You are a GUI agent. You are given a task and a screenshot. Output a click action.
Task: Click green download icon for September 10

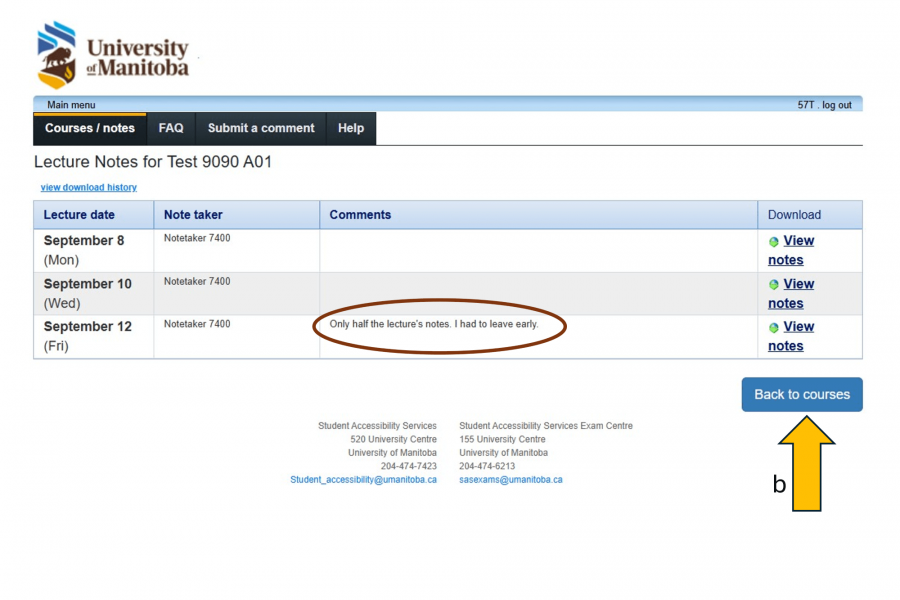(773, 285)
